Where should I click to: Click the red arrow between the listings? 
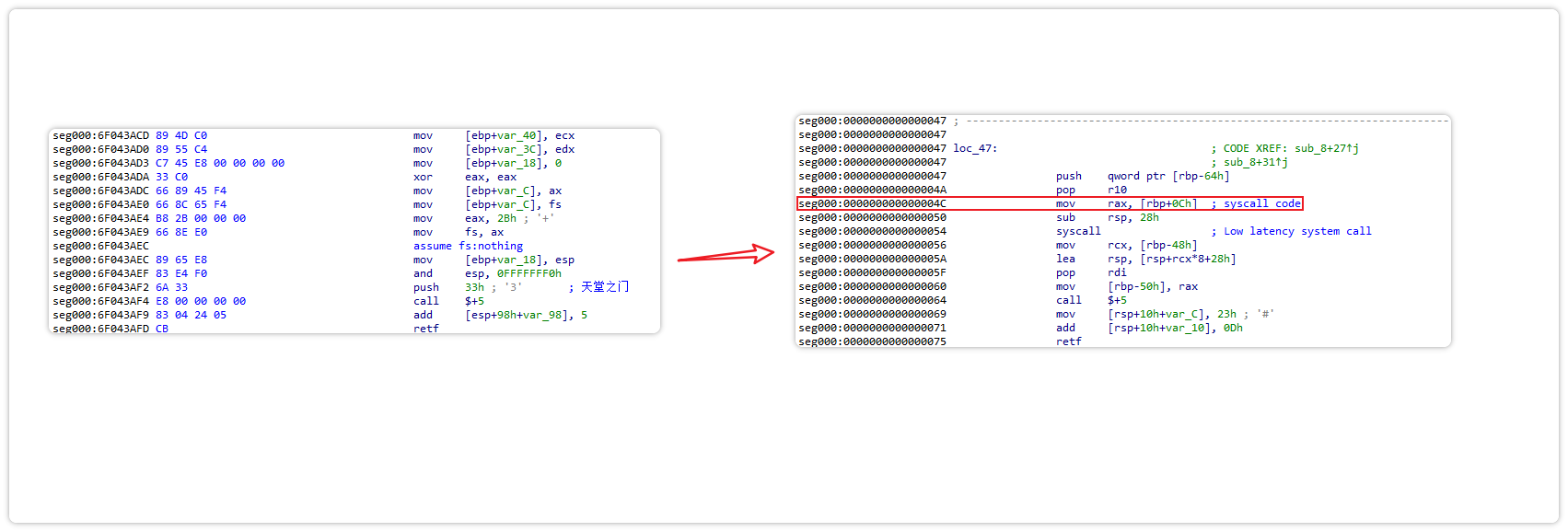pyautogui.click(x=726, y=255)
